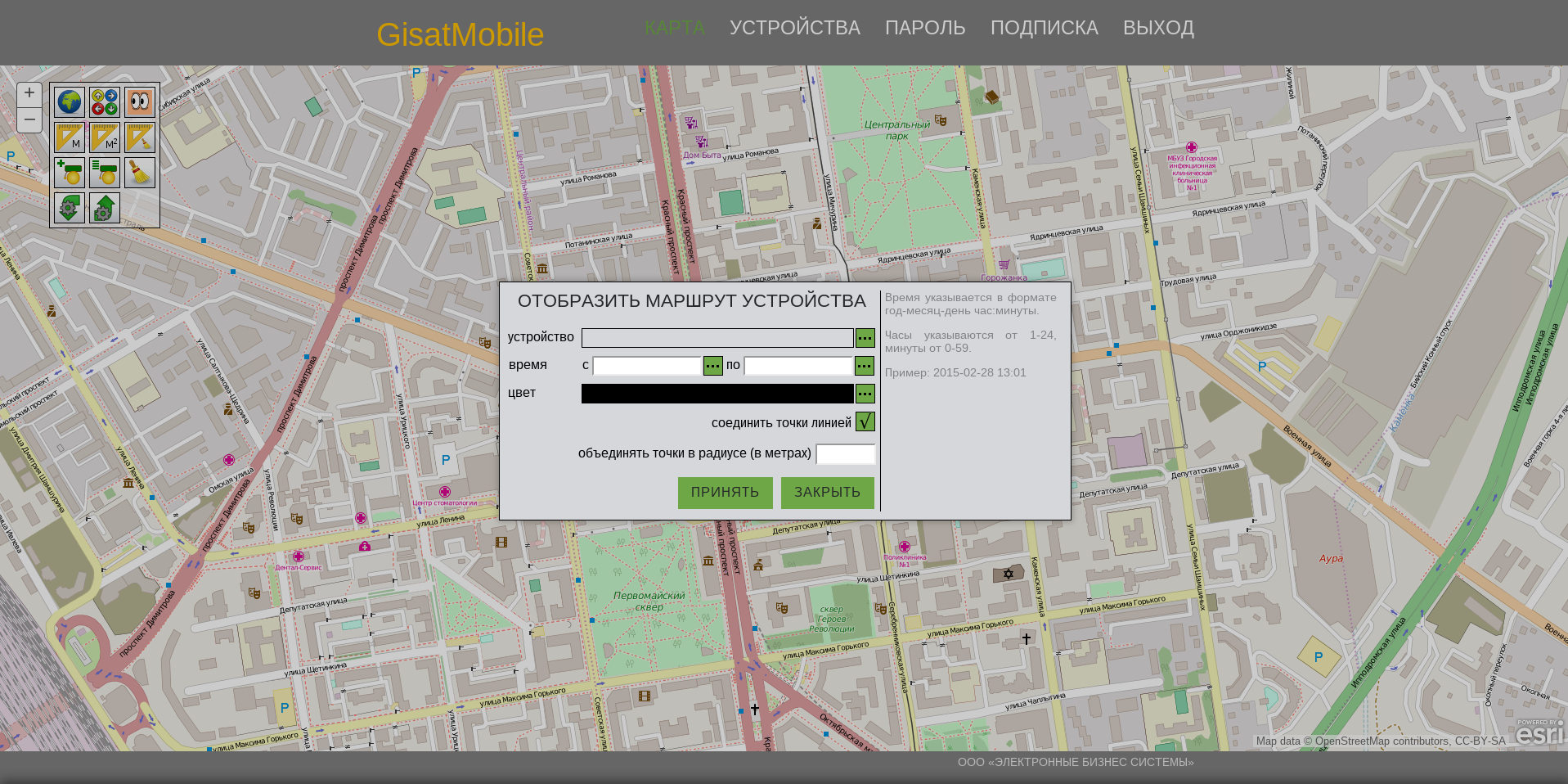
Task: Open the УСТРОЙСТВА menu item
Action: click(794, 28)
